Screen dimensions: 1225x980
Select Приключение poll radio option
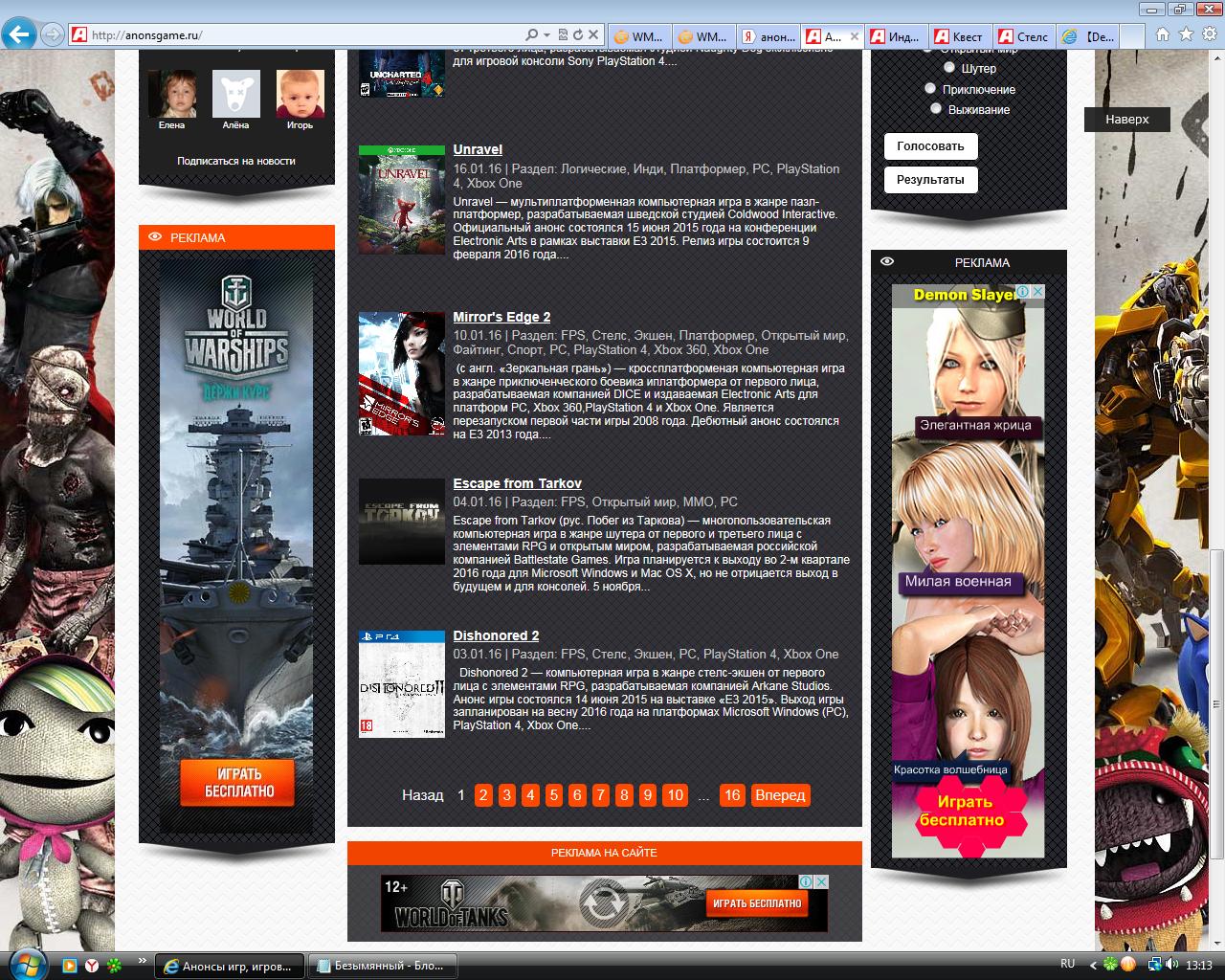coord(930,88)
